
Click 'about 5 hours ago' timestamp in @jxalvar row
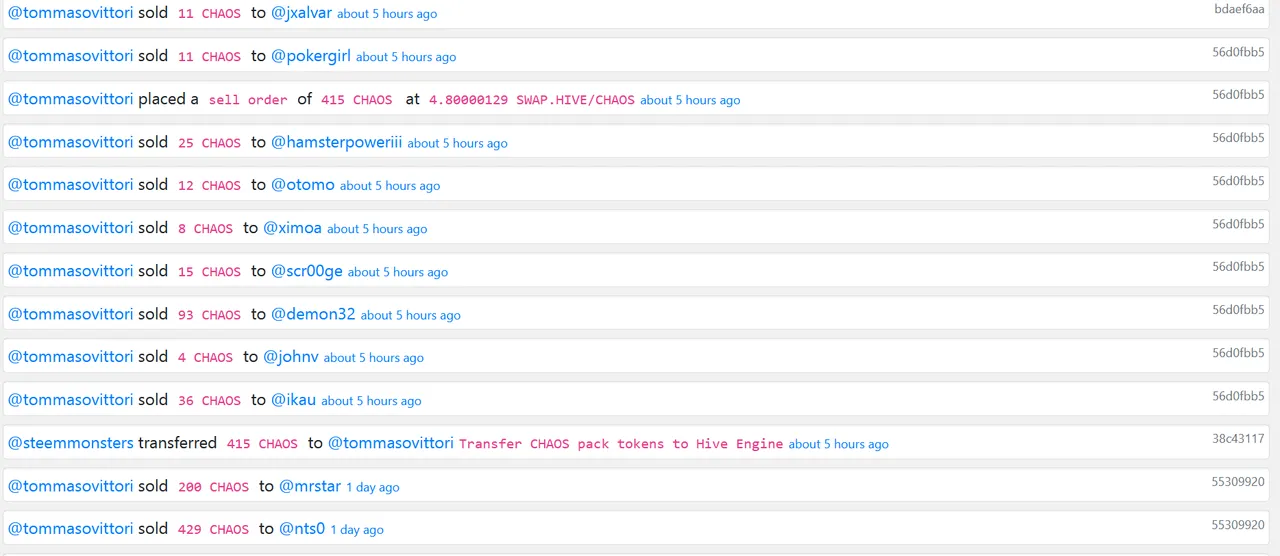(x=387, y=14)
